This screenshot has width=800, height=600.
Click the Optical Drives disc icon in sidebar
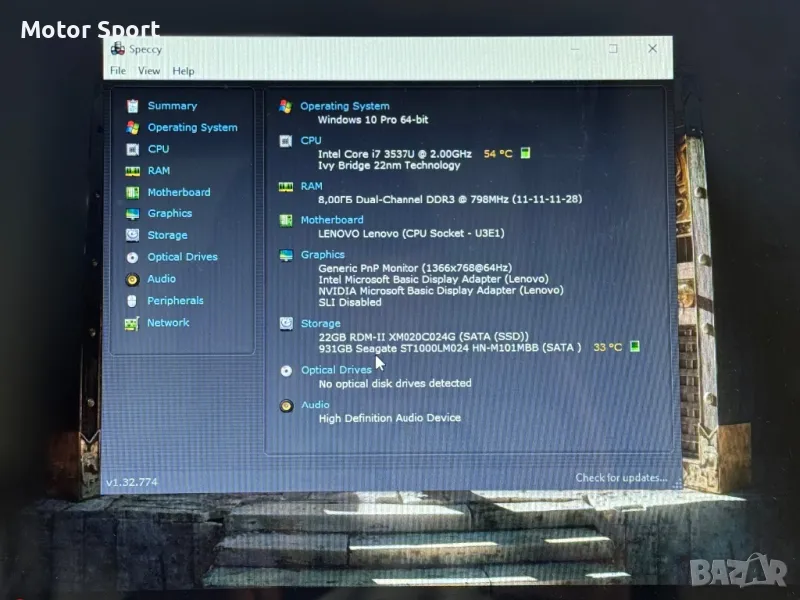pos(132,257)
